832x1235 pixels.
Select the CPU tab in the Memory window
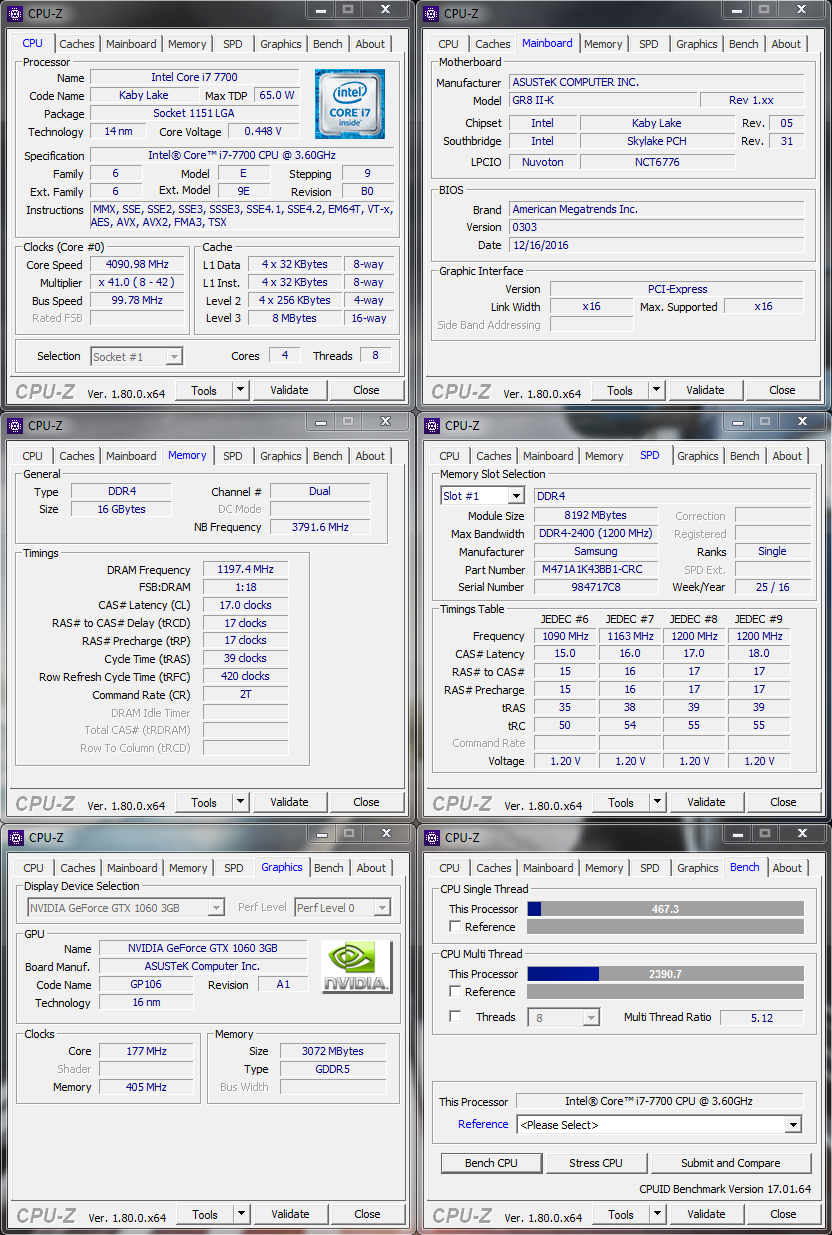33,456
